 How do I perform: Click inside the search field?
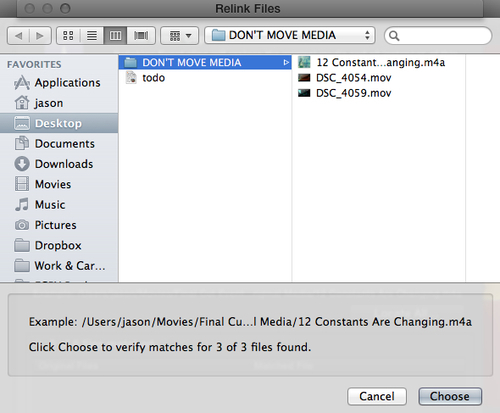pos(438,35)
